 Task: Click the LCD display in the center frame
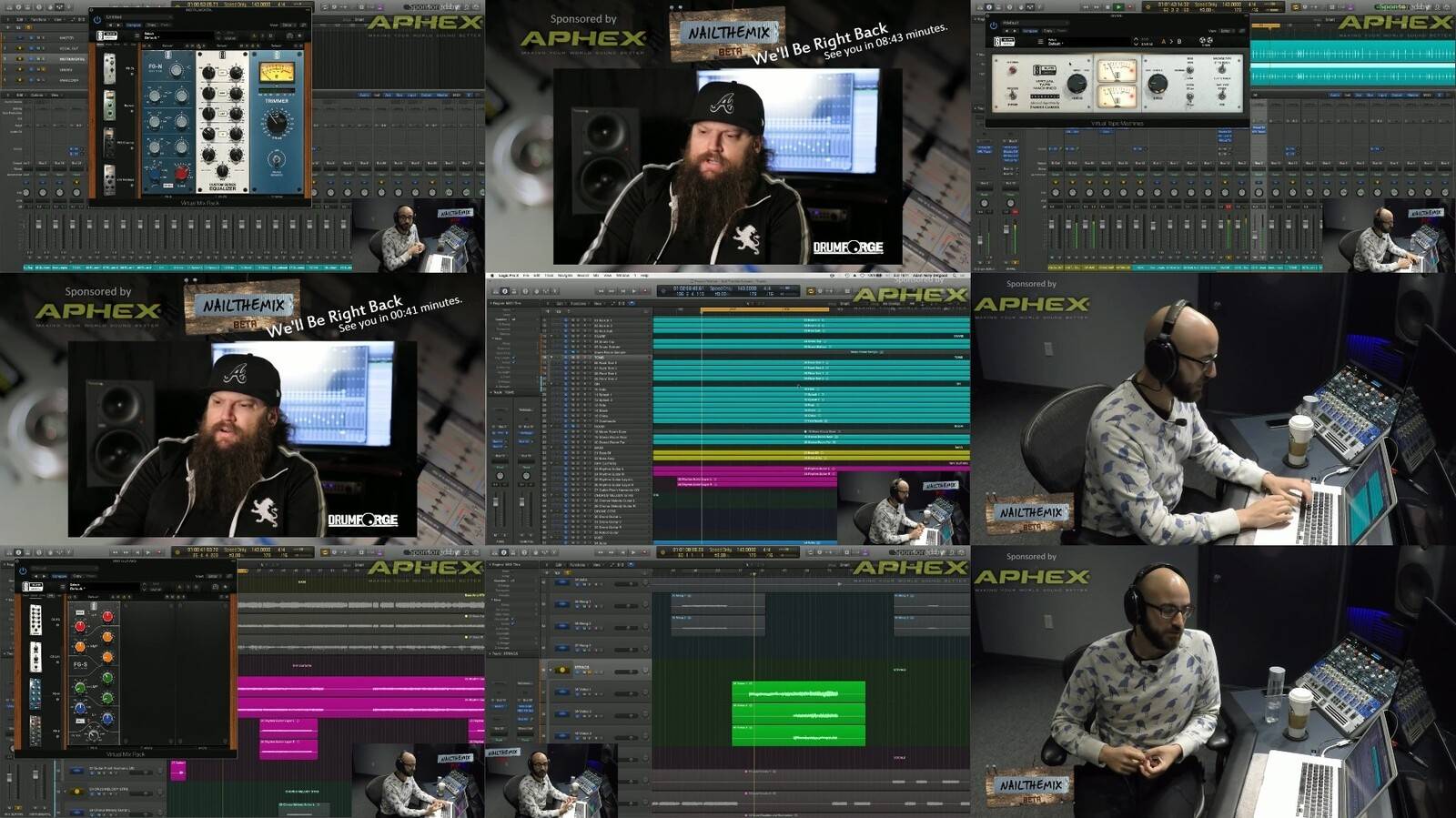(728, 291)
